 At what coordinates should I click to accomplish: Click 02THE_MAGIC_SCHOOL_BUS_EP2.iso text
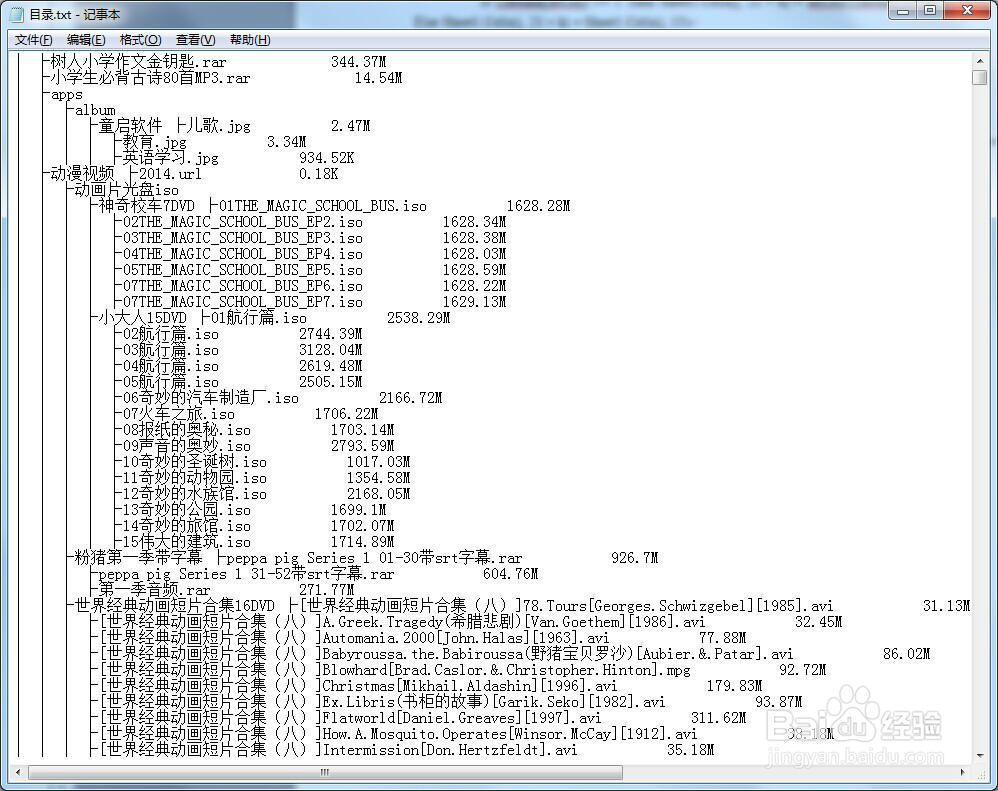[x=242, y=221]
